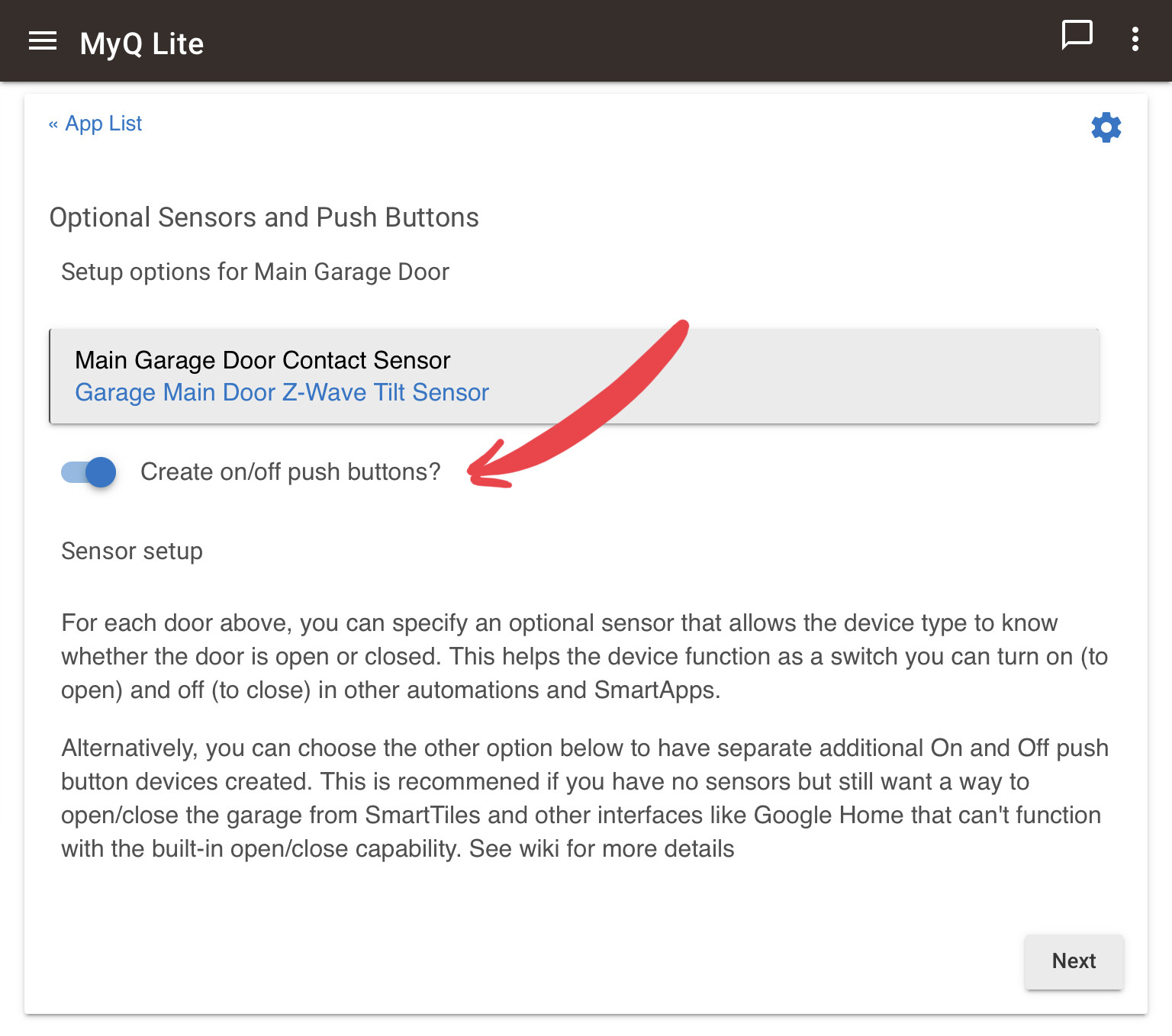The image size is (1172, 1036).
Task: Click the Sensor setup section label
Action: [132, 552]
